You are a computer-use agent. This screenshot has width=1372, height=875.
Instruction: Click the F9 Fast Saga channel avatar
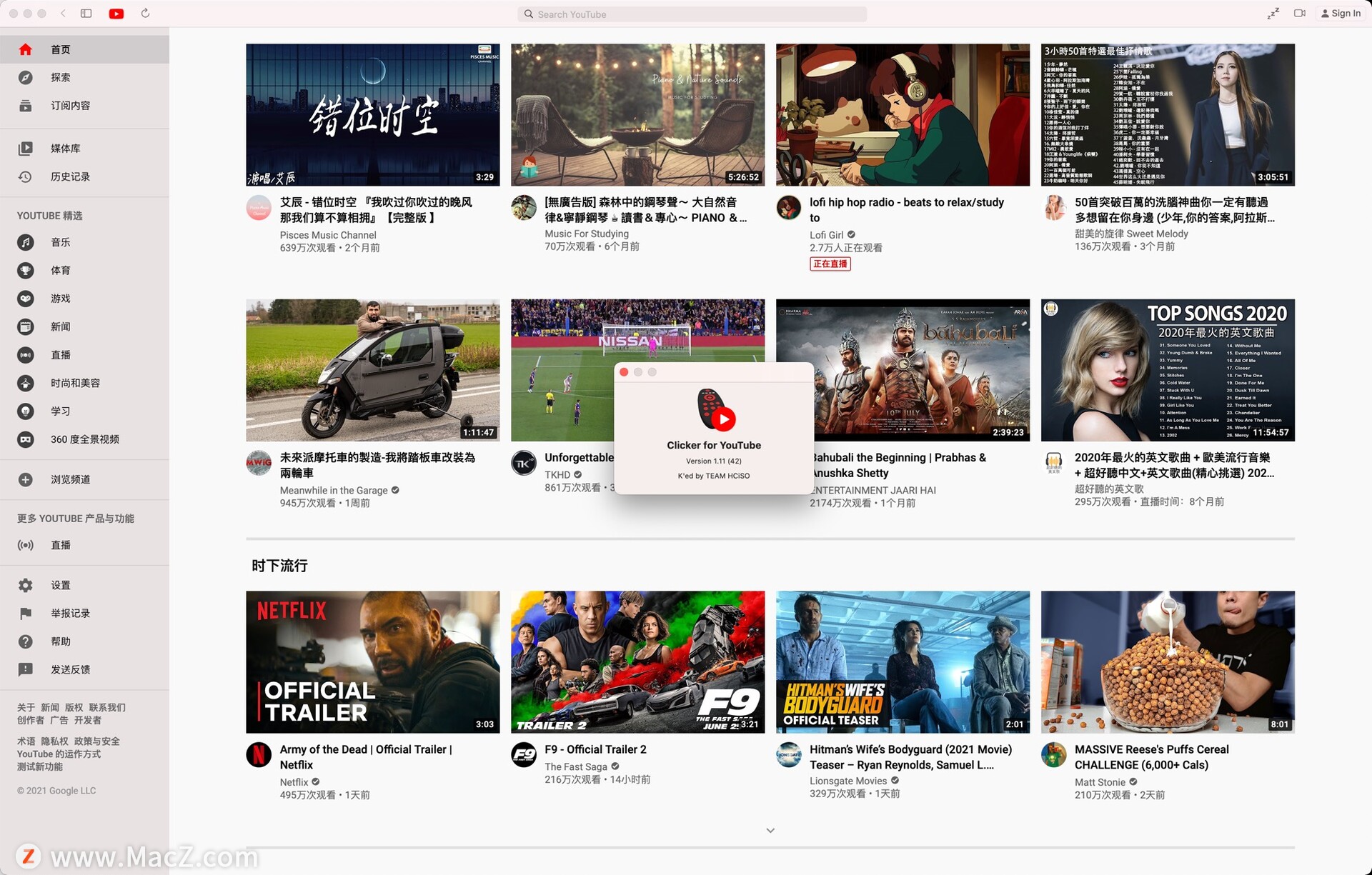[524, 755]
